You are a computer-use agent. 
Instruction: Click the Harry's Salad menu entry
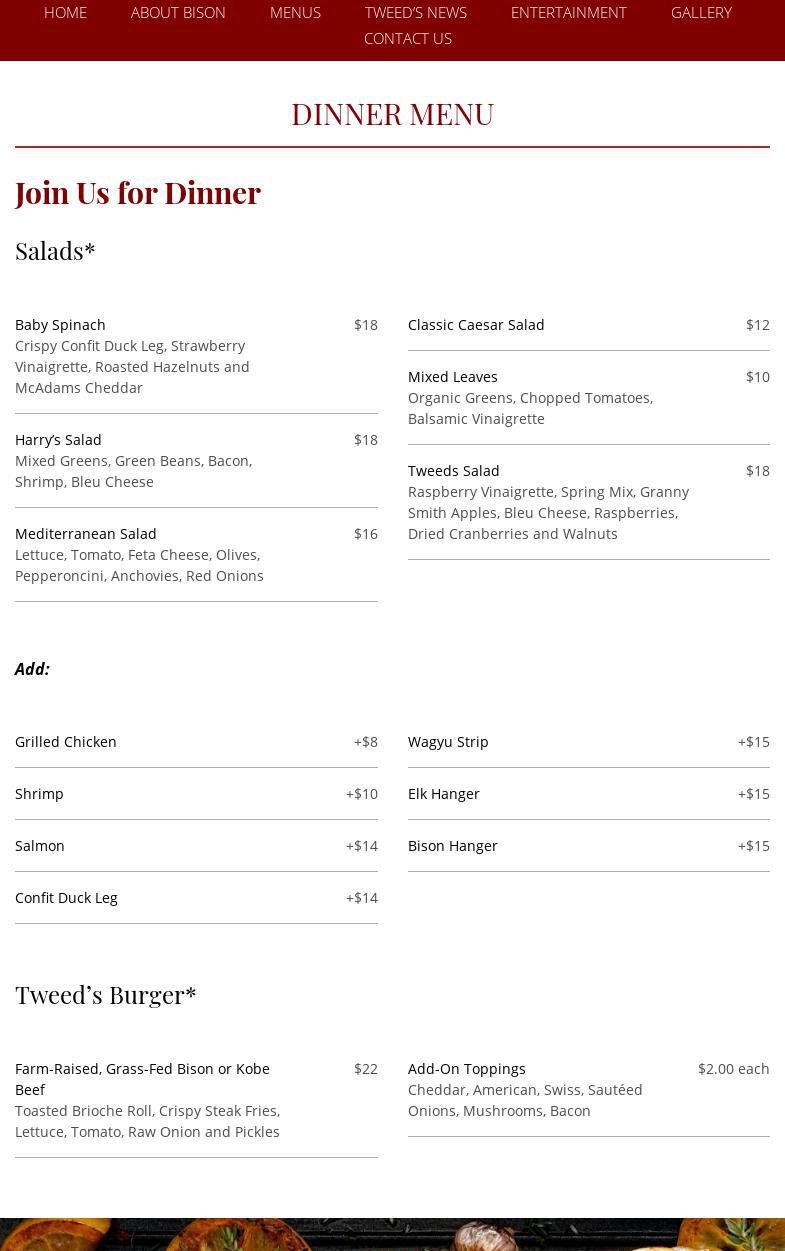(58, 440)
